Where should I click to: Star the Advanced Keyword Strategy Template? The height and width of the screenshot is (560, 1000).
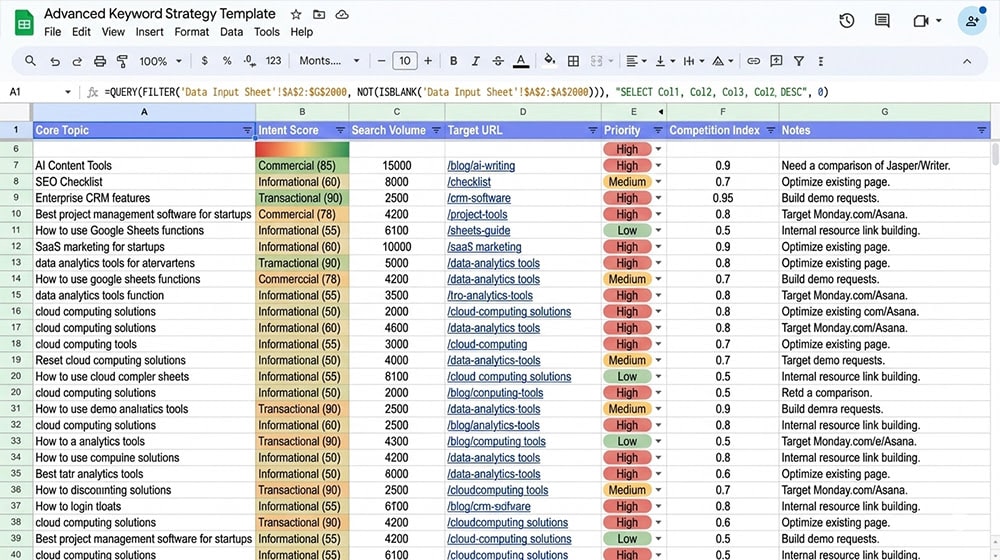(296, 15)
